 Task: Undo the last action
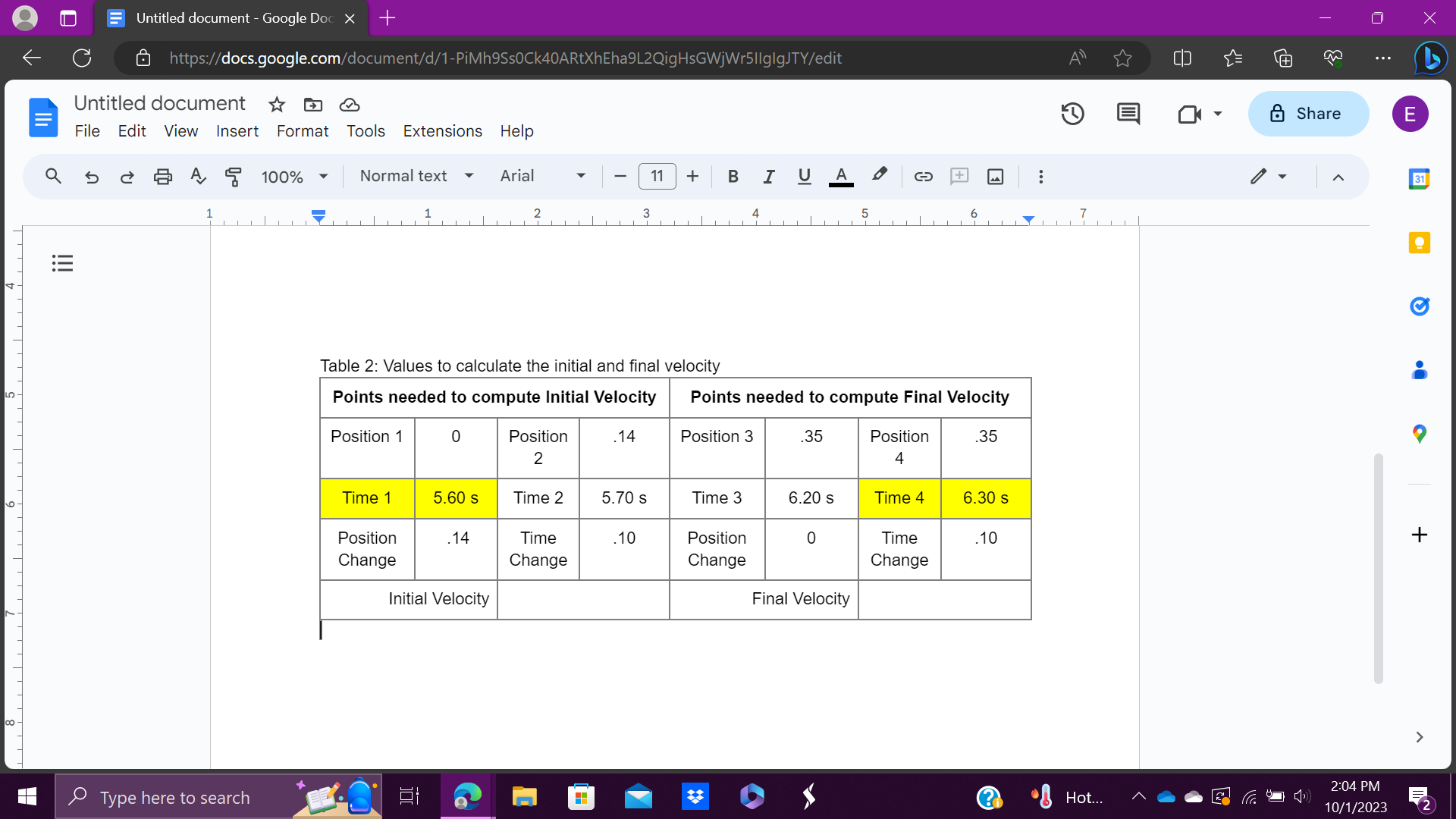pos(91,176)
